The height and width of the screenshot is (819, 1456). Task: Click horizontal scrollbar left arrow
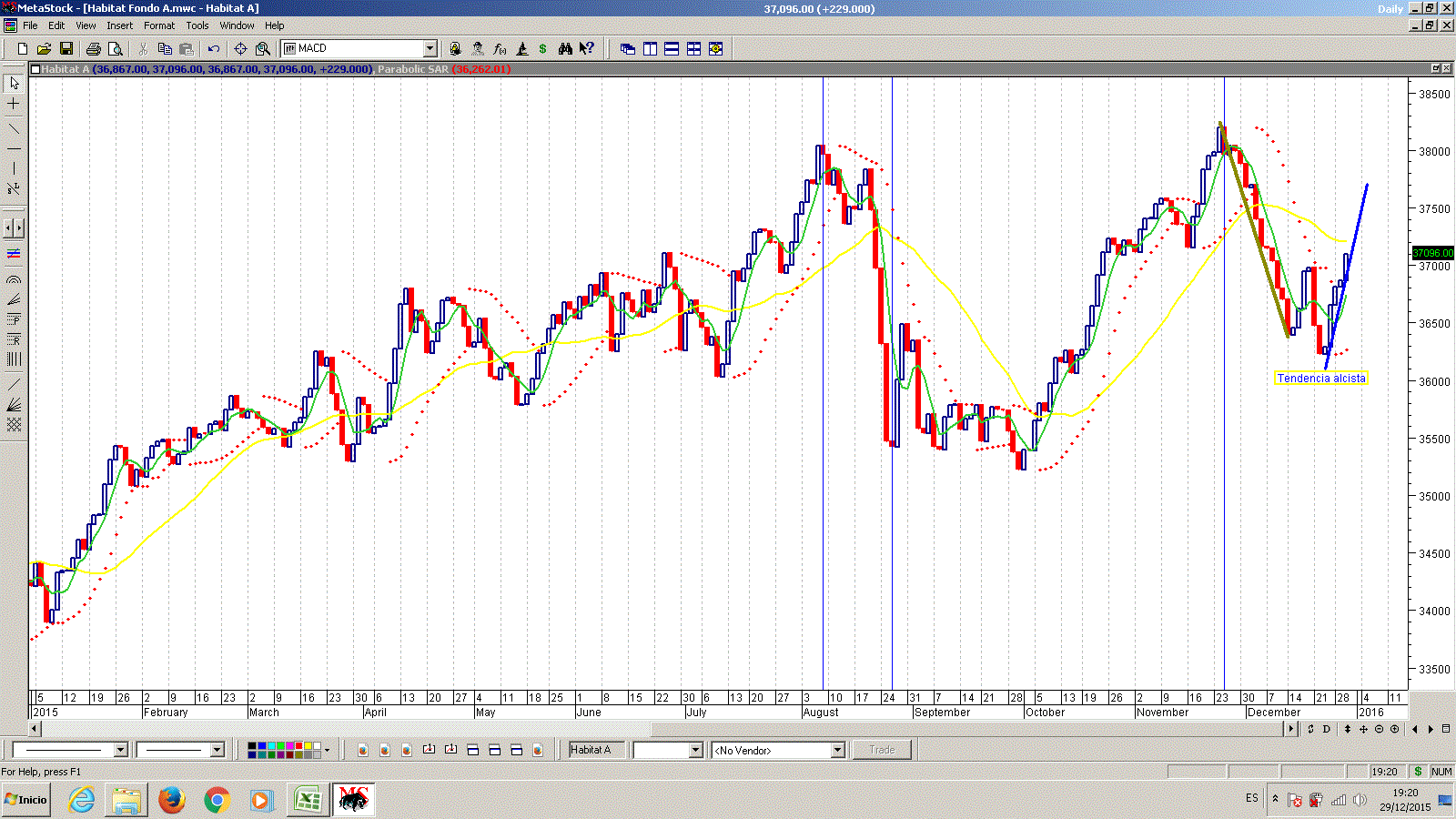tap(35, 729)
